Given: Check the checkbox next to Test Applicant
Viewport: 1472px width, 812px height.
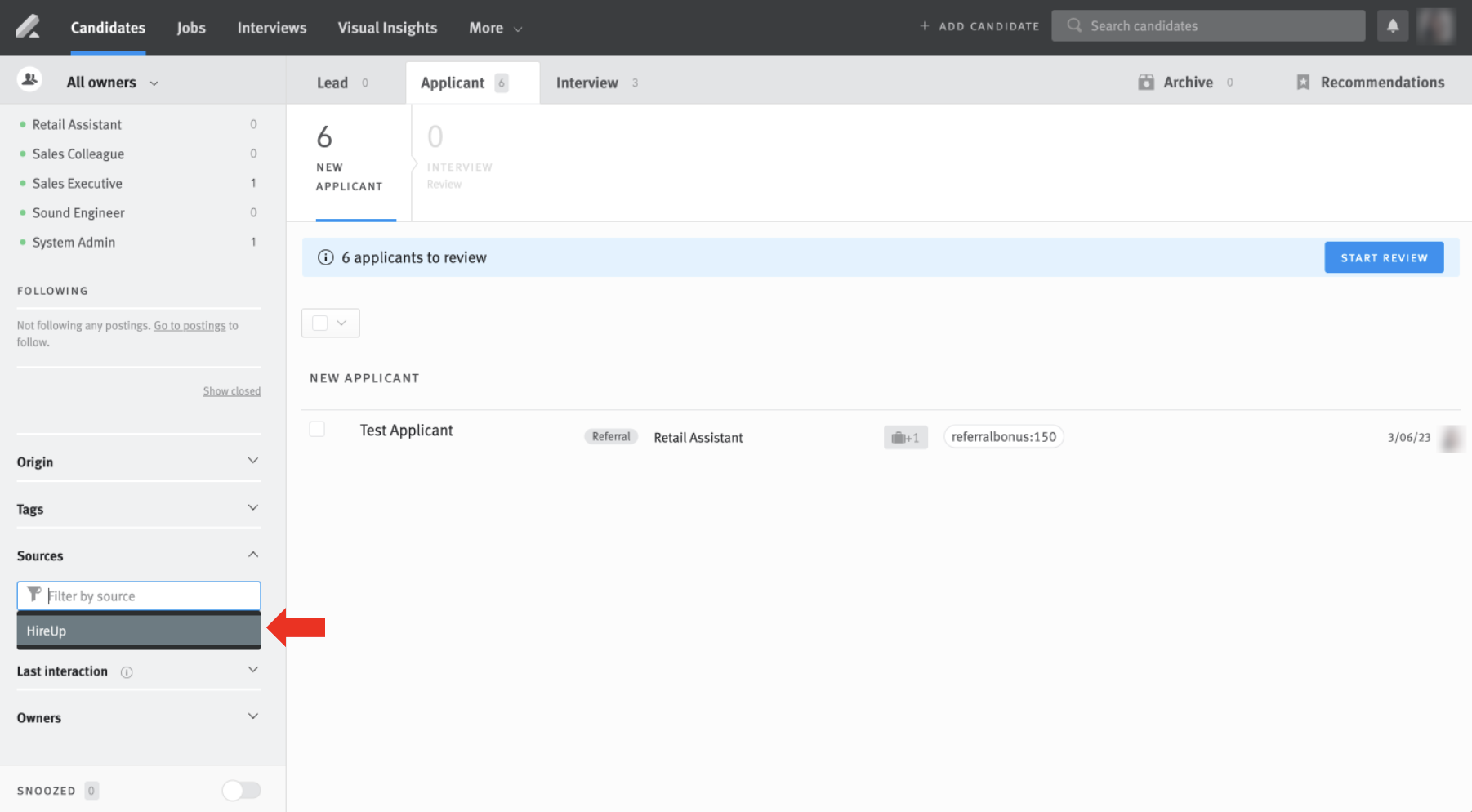Looking at the screenshot, I should pos(317,429).
